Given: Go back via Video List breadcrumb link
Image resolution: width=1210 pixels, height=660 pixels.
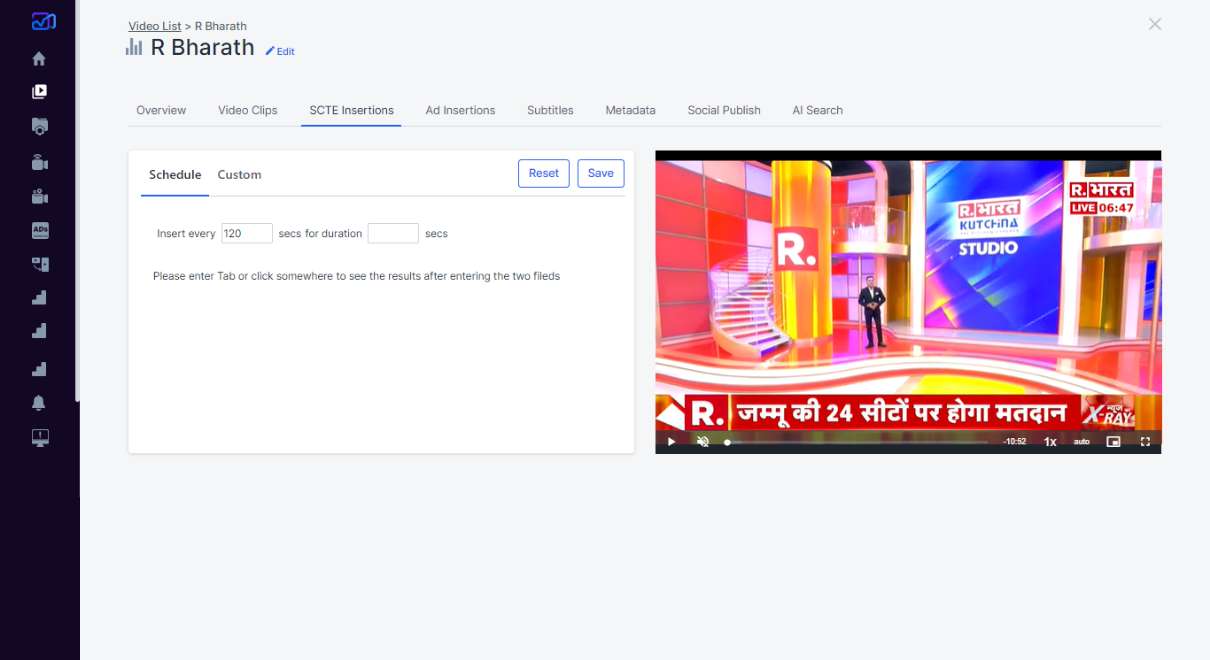Looking at the screenshot, I should coord(155,26).
